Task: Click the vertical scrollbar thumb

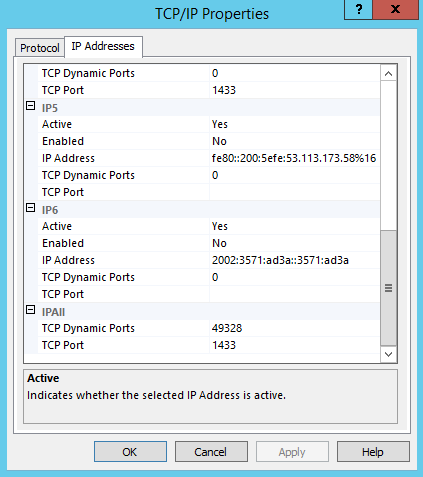Action: click(388, 288)
